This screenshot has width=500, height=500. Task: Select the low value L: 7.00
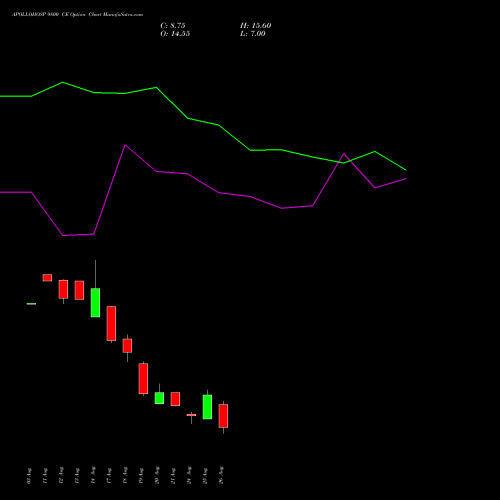coord(252,34)
